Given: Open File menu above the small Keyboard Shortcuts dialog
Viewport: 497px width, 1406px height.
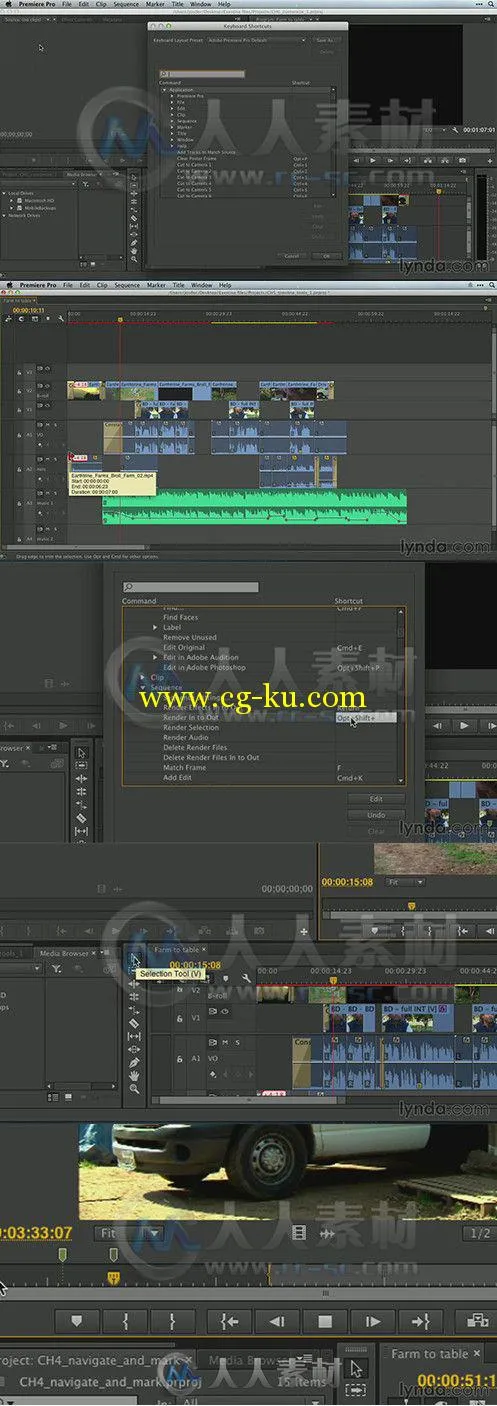Looking at the screenshot, I should tap(67, 4).
